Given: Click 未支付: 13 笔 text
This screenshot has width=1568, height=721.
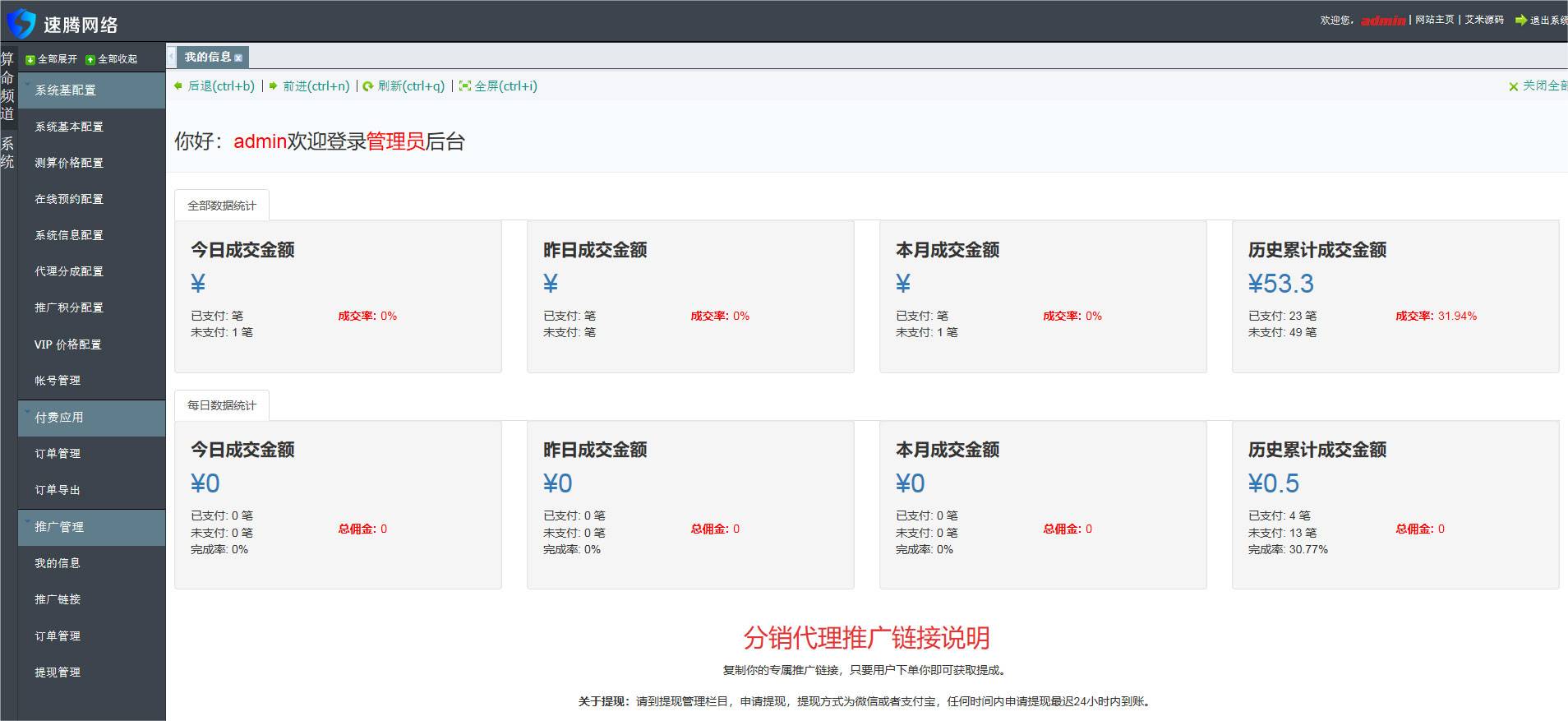Looking at the screenshot, I should pos(1282,533).
